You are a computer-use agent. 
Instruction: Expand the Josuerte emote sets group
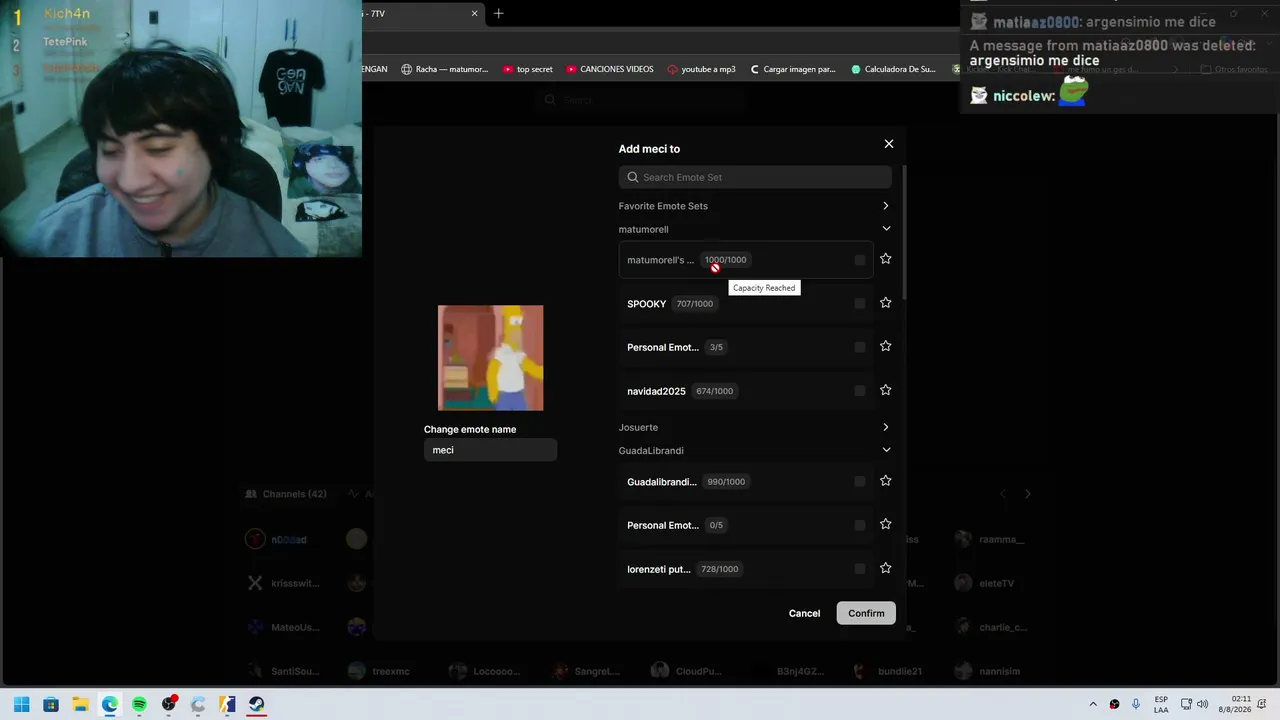pos(885,427)
